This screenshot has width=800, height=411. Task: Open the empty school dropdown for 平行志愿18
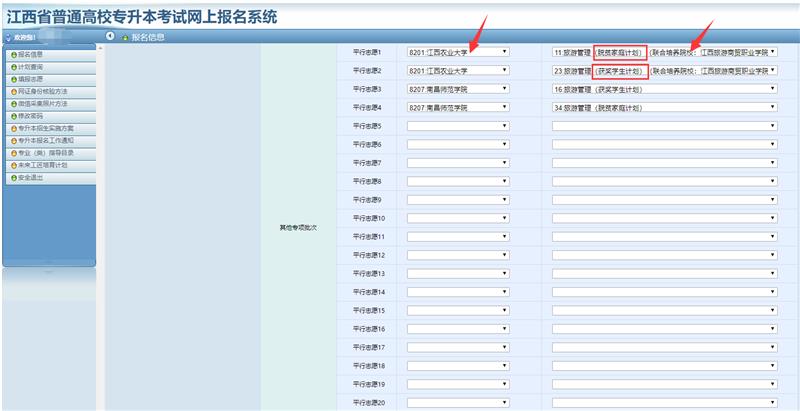pos(458,366)
